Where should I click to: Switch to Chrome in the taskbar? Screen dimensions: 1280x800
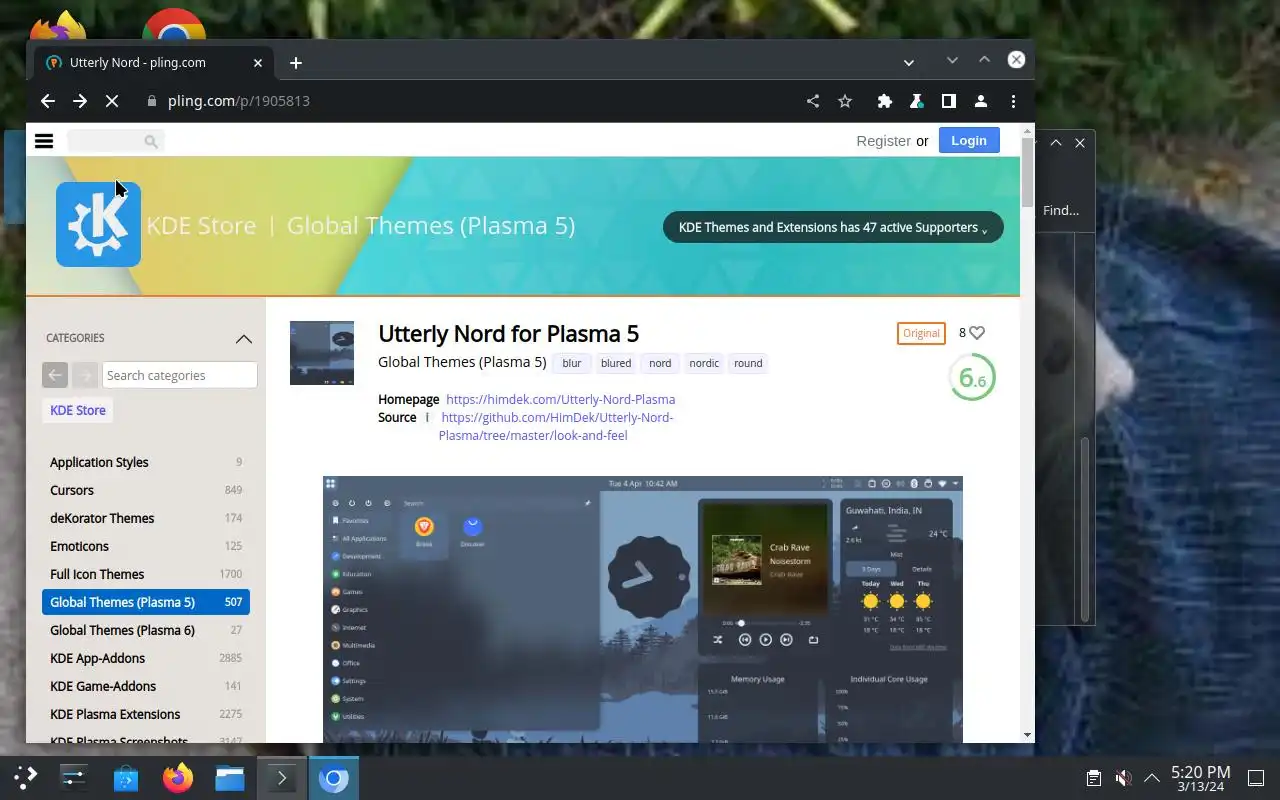point(334,777)
